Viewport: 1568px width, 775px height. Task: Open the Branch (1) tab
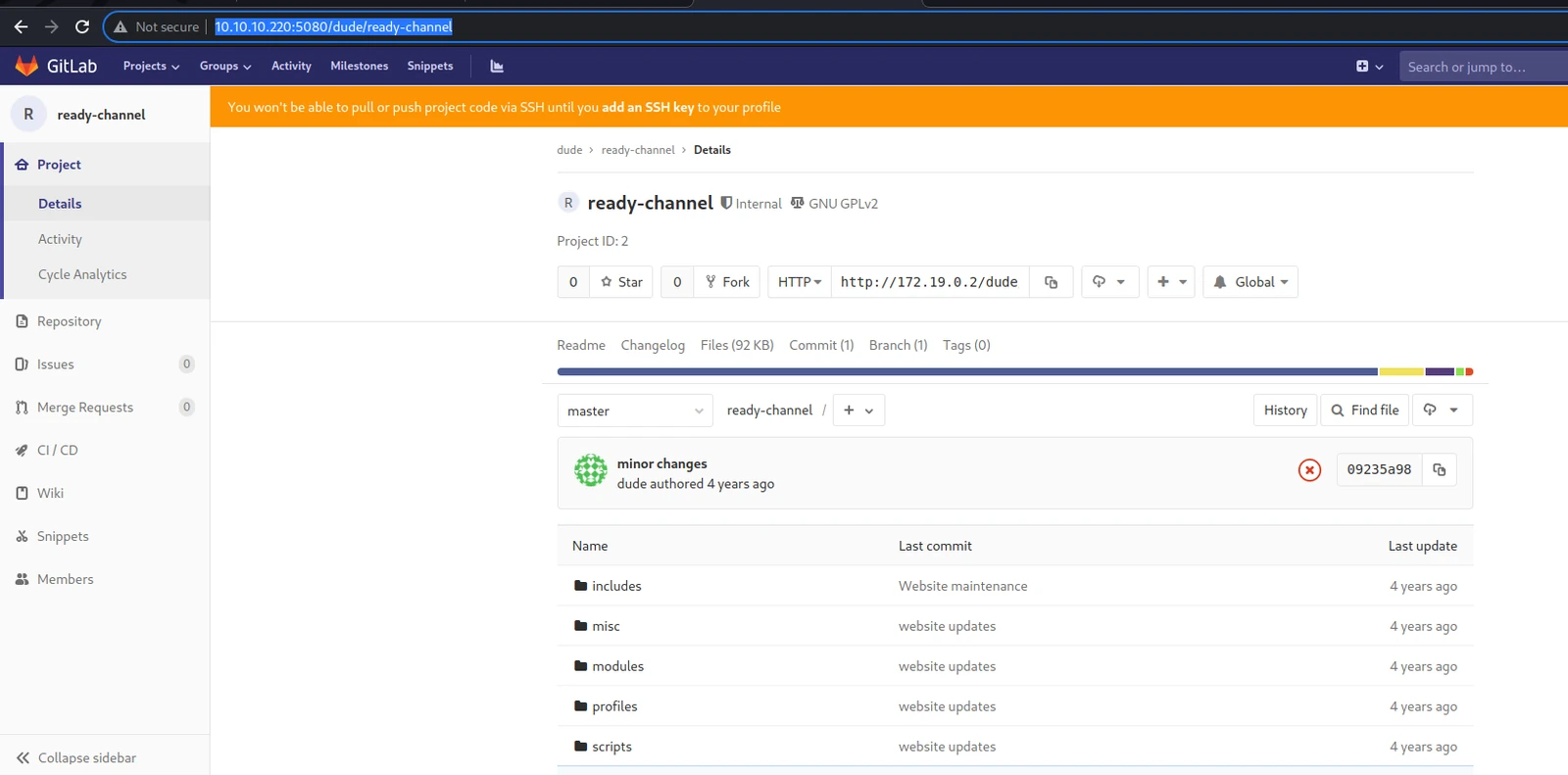point(898,345)
